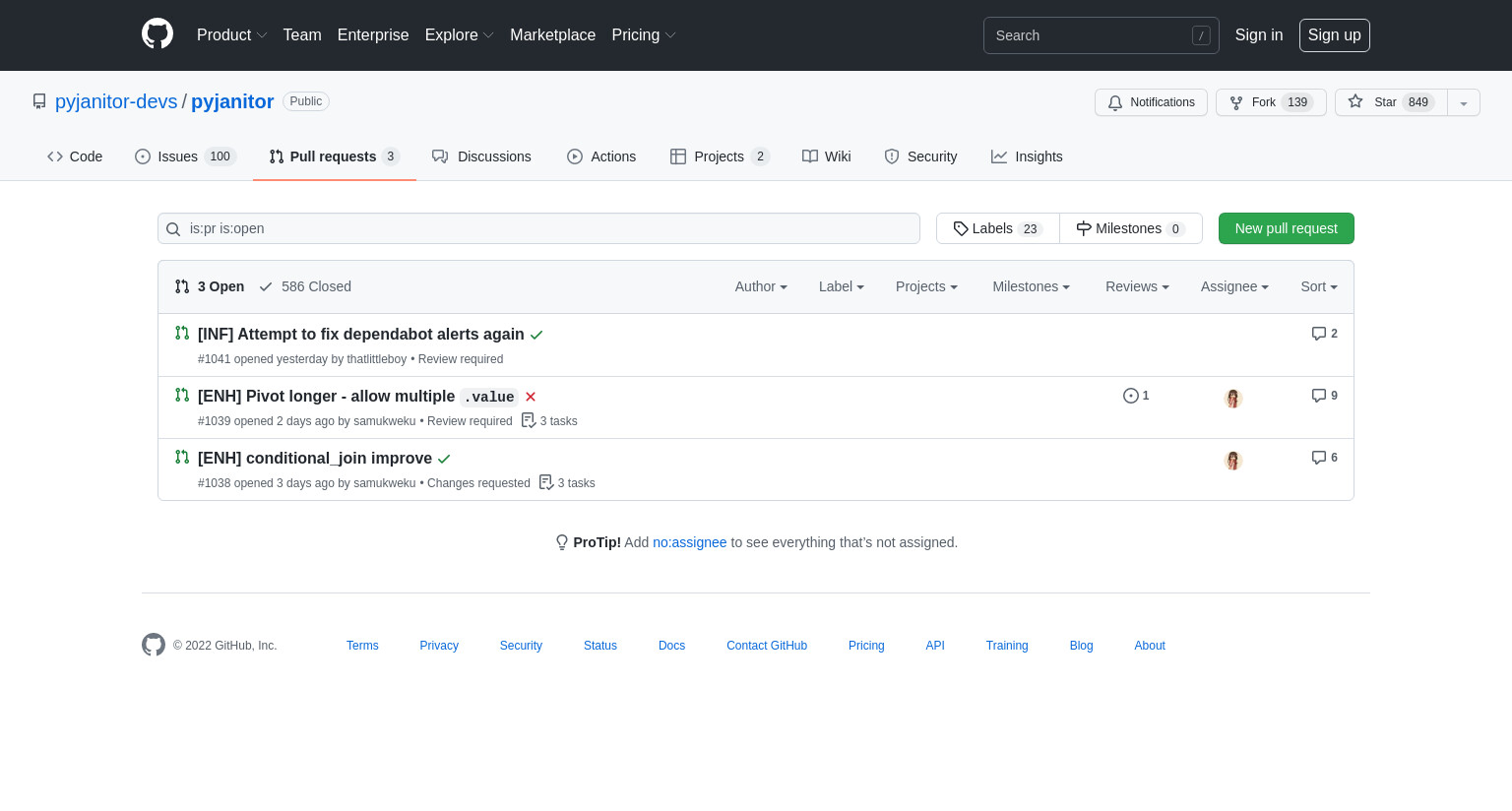Click the comment icon on conditional_join pull request
The image size is (1512, 811).
point(1319,458)
